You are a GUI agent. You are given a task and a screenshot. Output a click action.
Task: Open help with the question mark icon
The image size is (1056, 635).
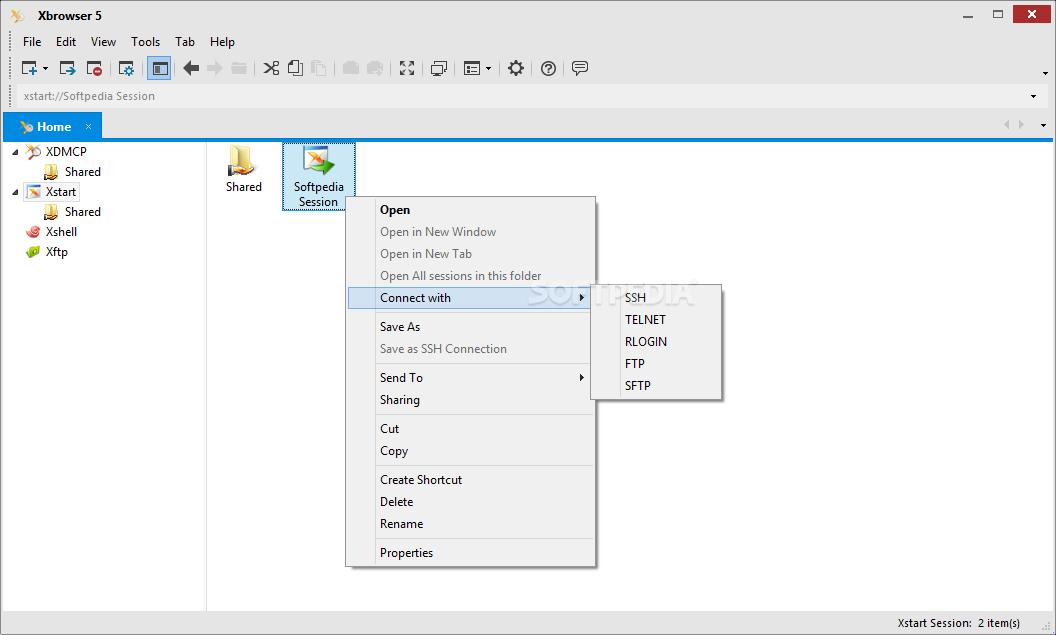548,68
